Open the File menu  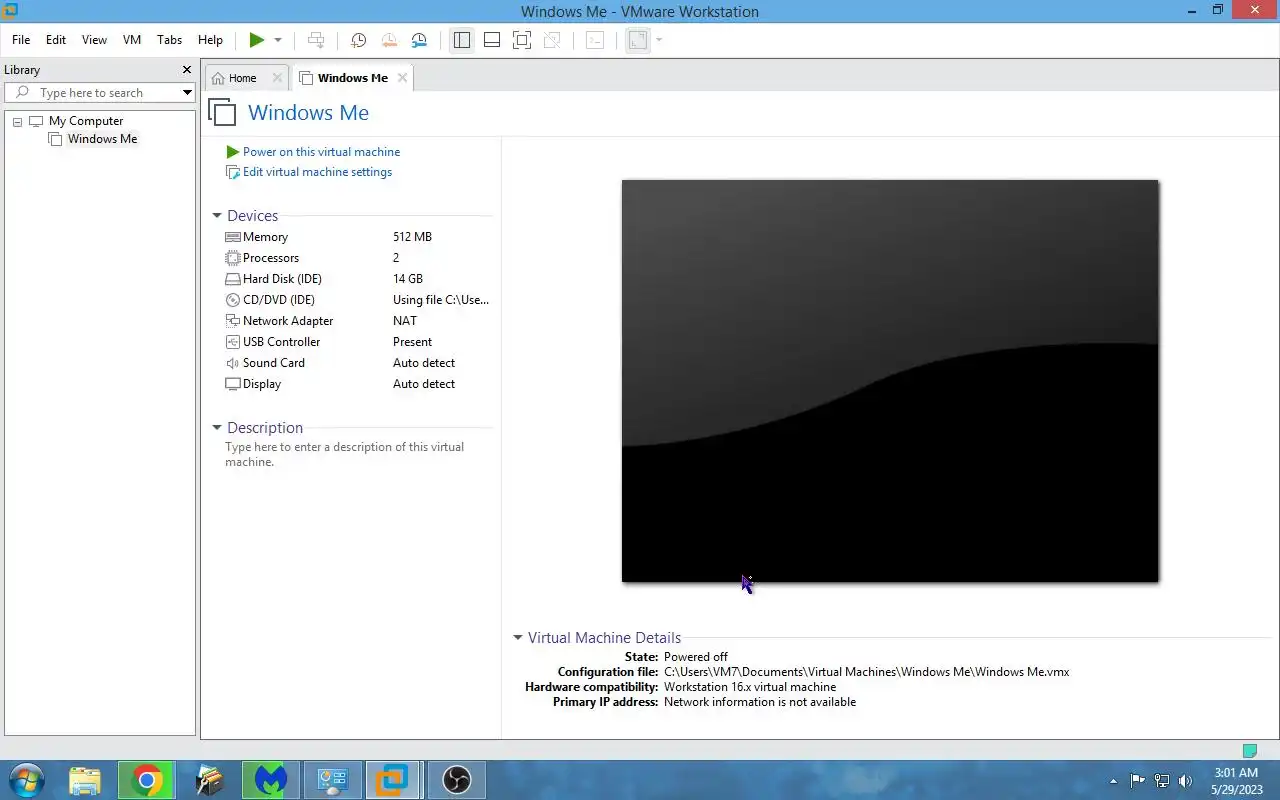click(x=21, y=40)
